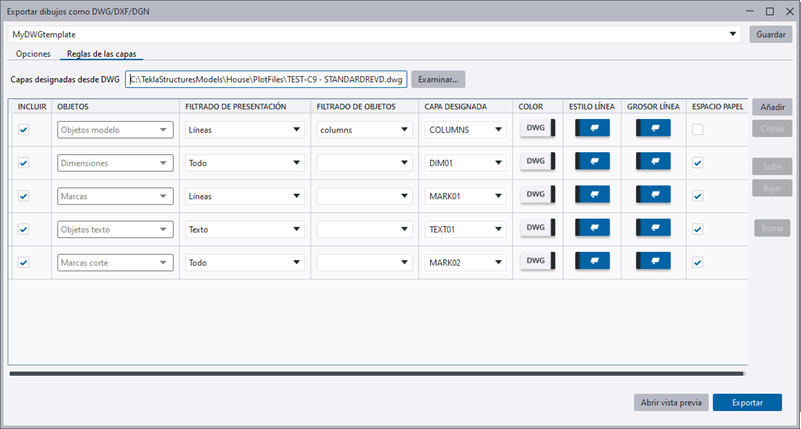801x429 pixels.
Task: Uncheck Incluir for Dimensiones row
Action: (24, 162)
